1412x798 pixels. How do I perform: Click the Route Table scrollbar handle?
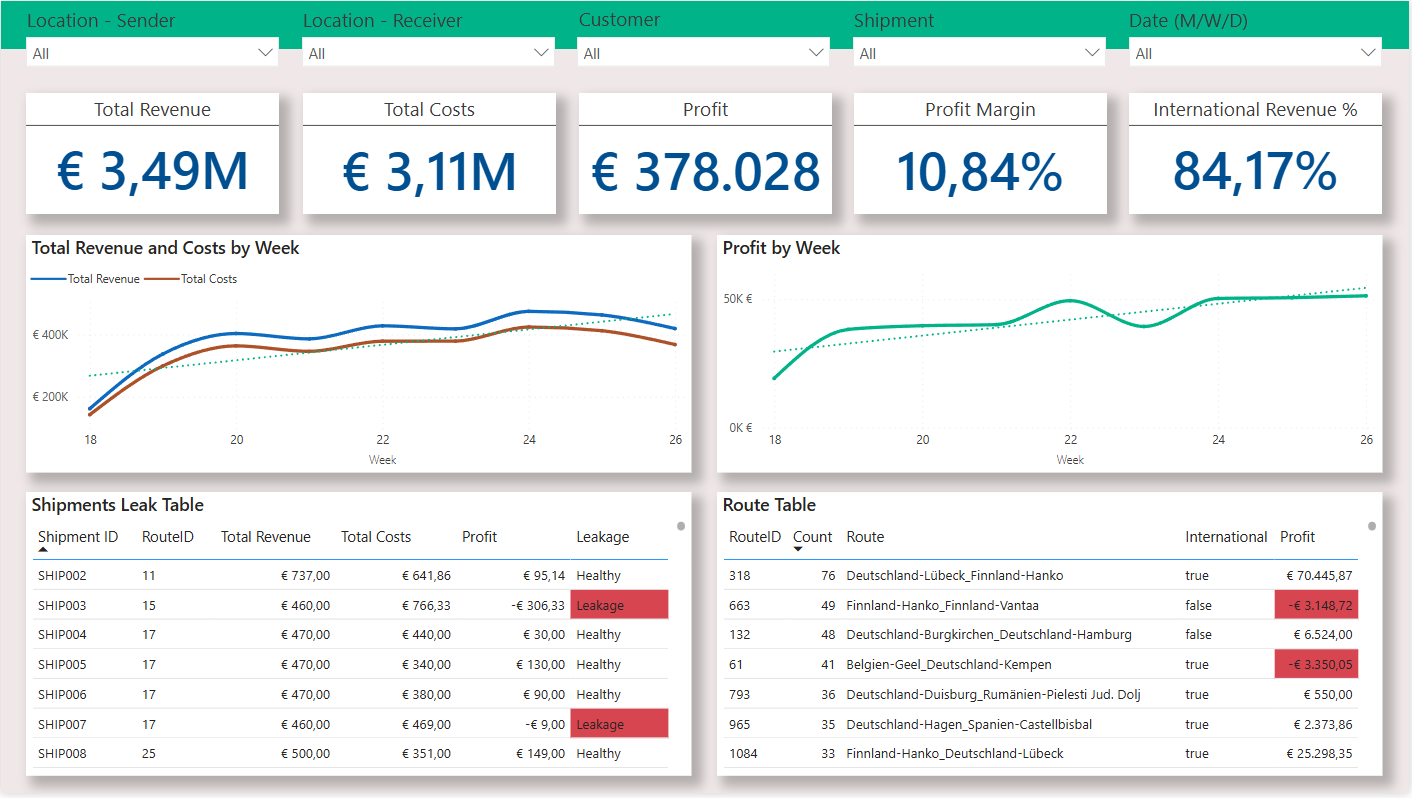(1372, 526)
